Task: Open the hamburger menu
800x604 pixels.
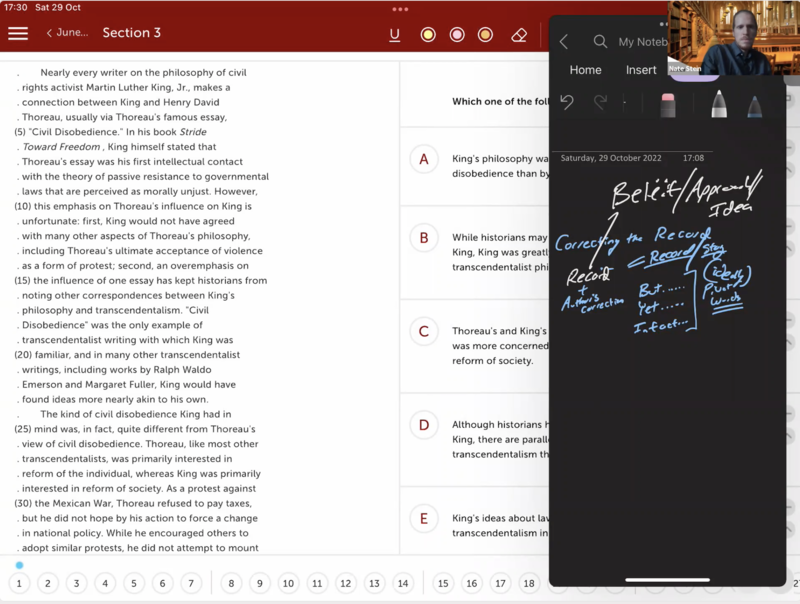Action: 18,33
